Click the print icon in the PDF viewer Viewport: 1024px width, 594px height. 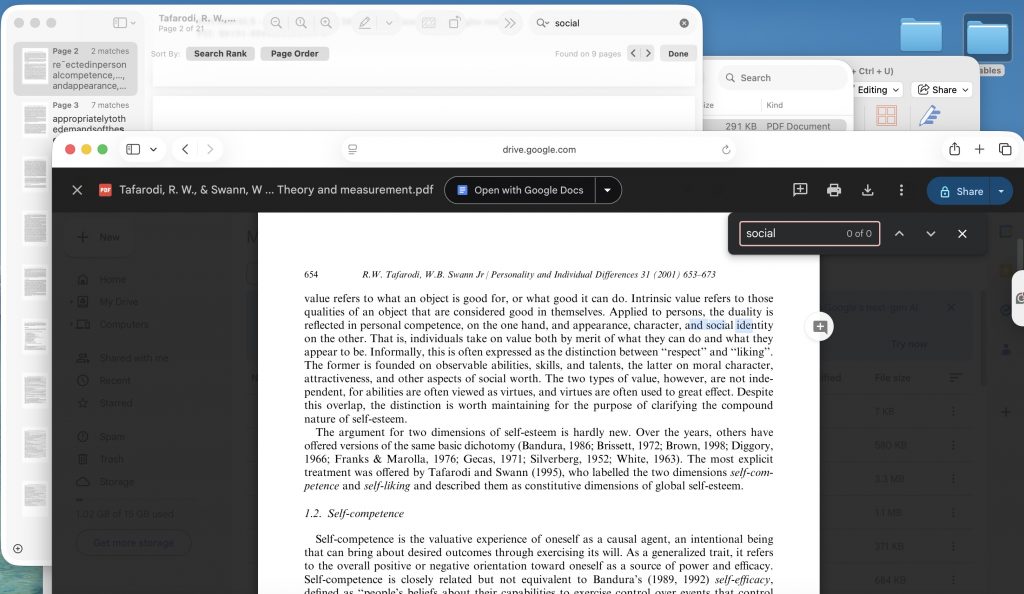[834, 190]
